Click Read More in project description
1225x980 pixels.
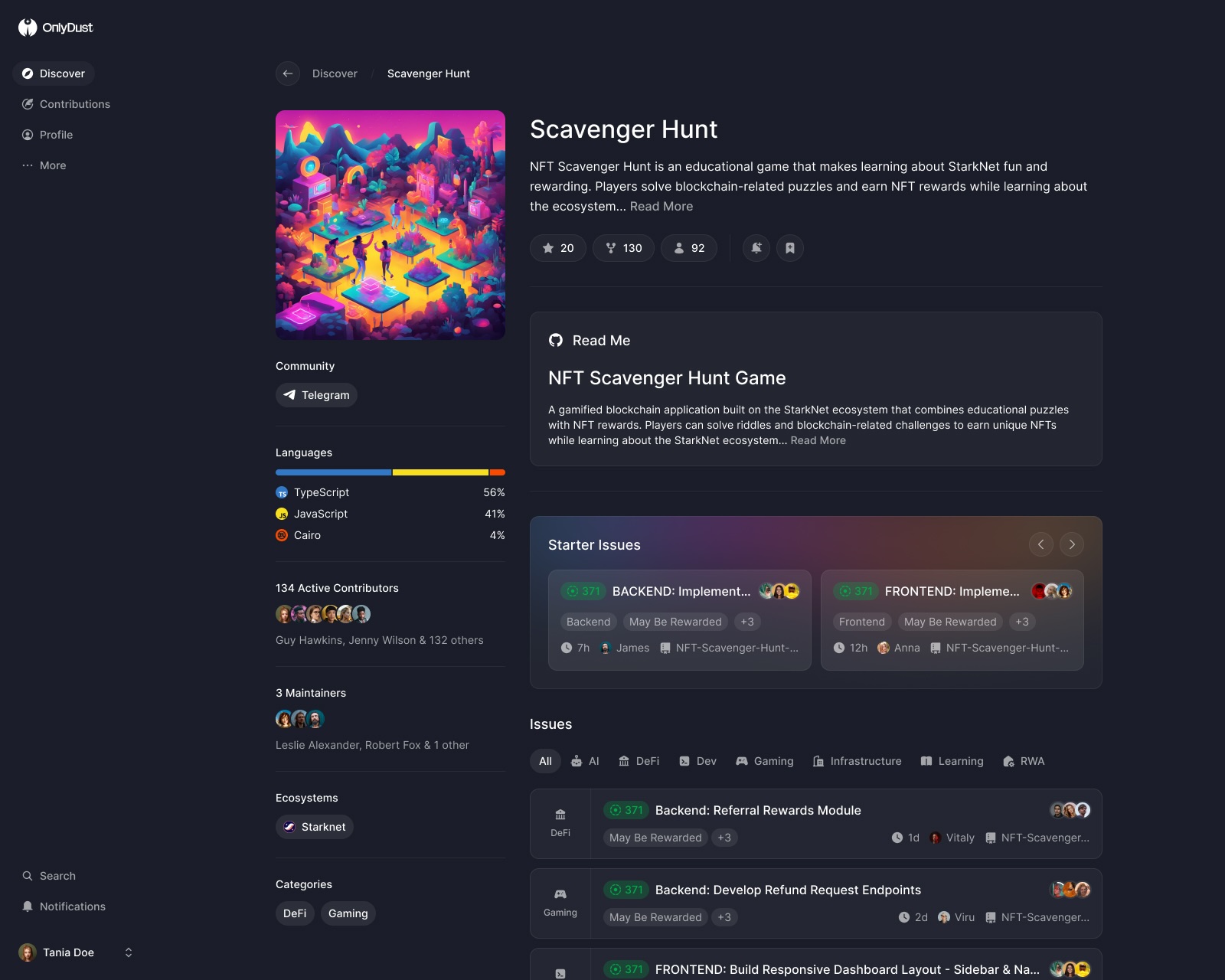tap(661, 206)
